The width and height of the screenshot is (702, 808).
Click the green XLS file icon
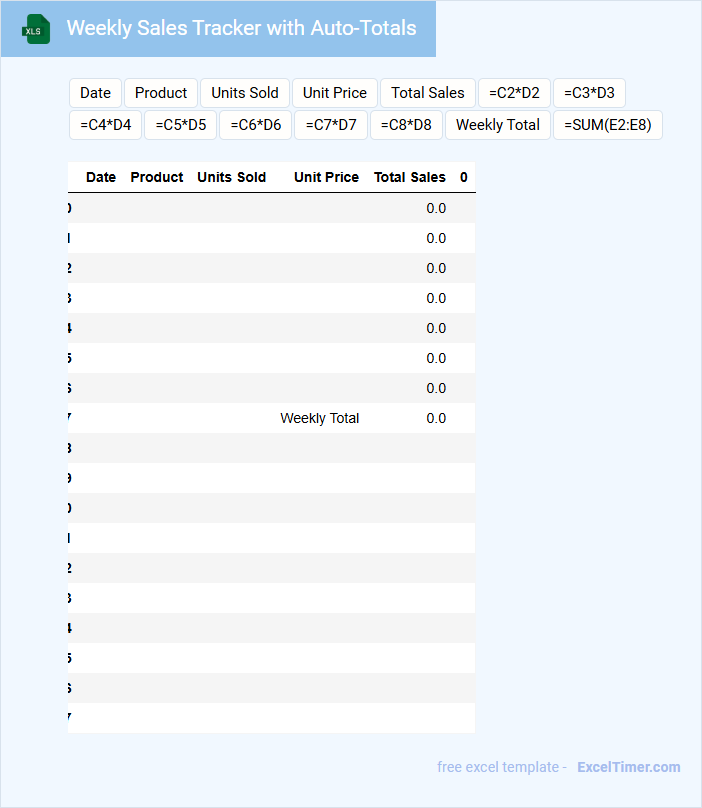click(36, 29)
